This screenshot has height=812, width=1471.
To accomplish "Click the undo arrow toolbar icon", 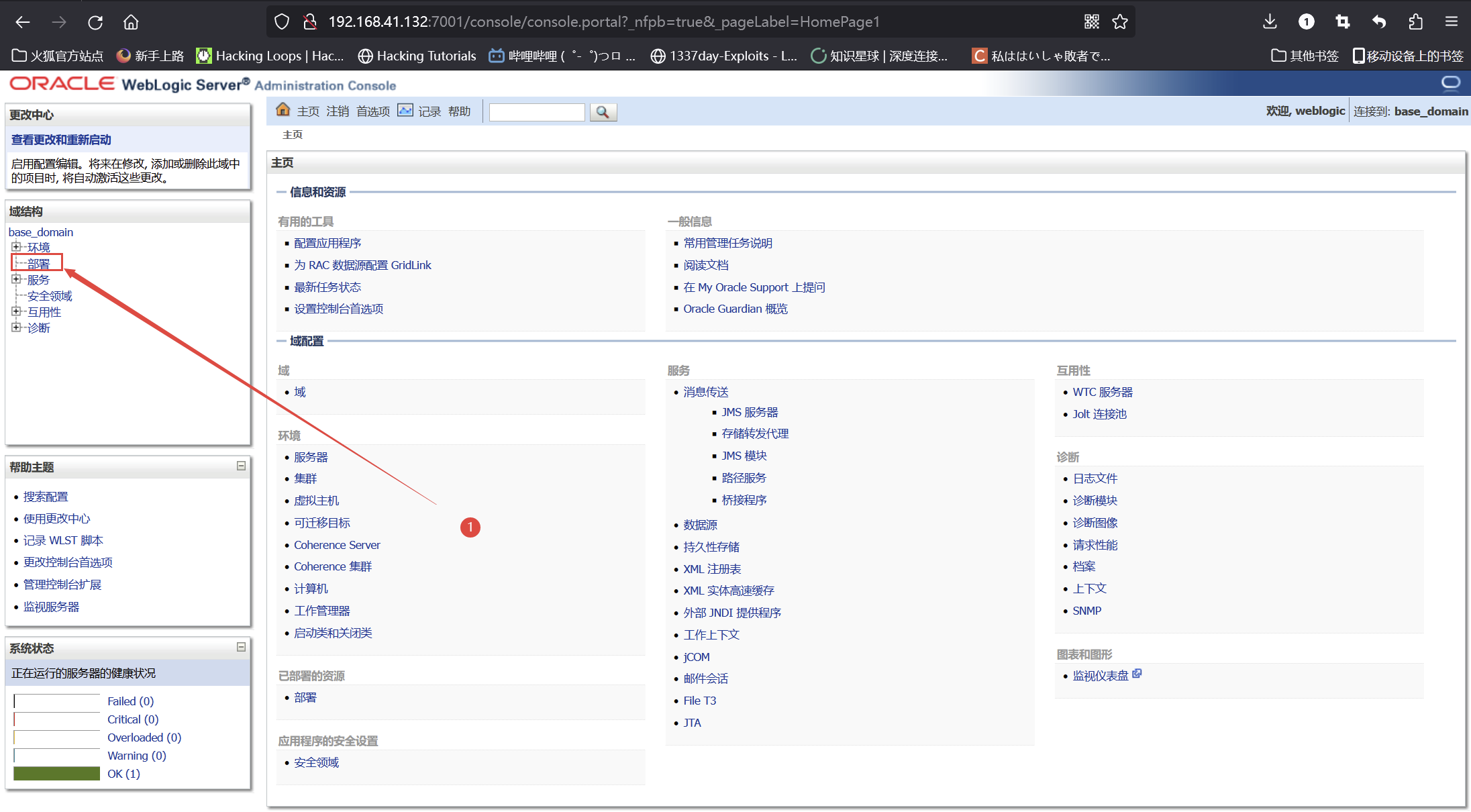I will [x=1379, y=22].
